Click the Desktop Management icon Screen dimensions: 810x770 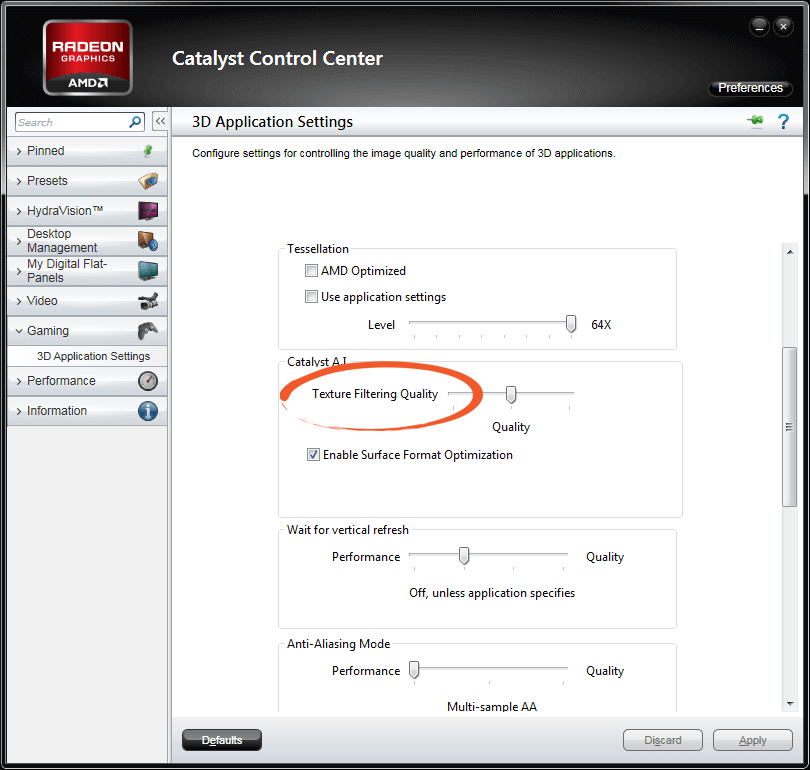tap(148, 241)
